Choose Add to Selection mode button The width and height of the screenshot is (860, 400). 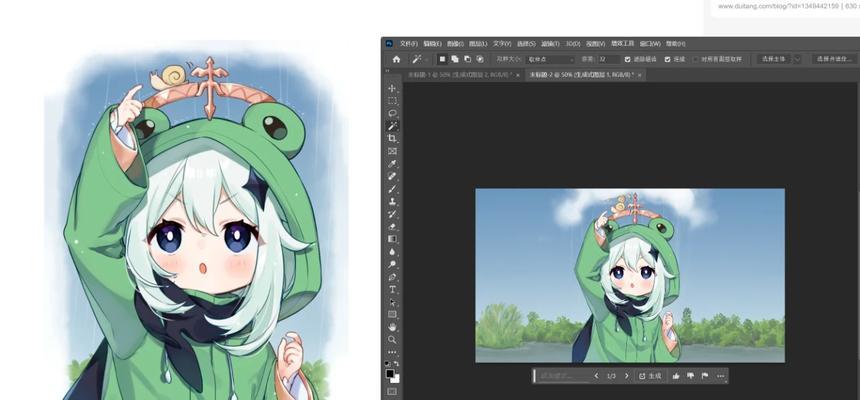[x=455, y=59]
